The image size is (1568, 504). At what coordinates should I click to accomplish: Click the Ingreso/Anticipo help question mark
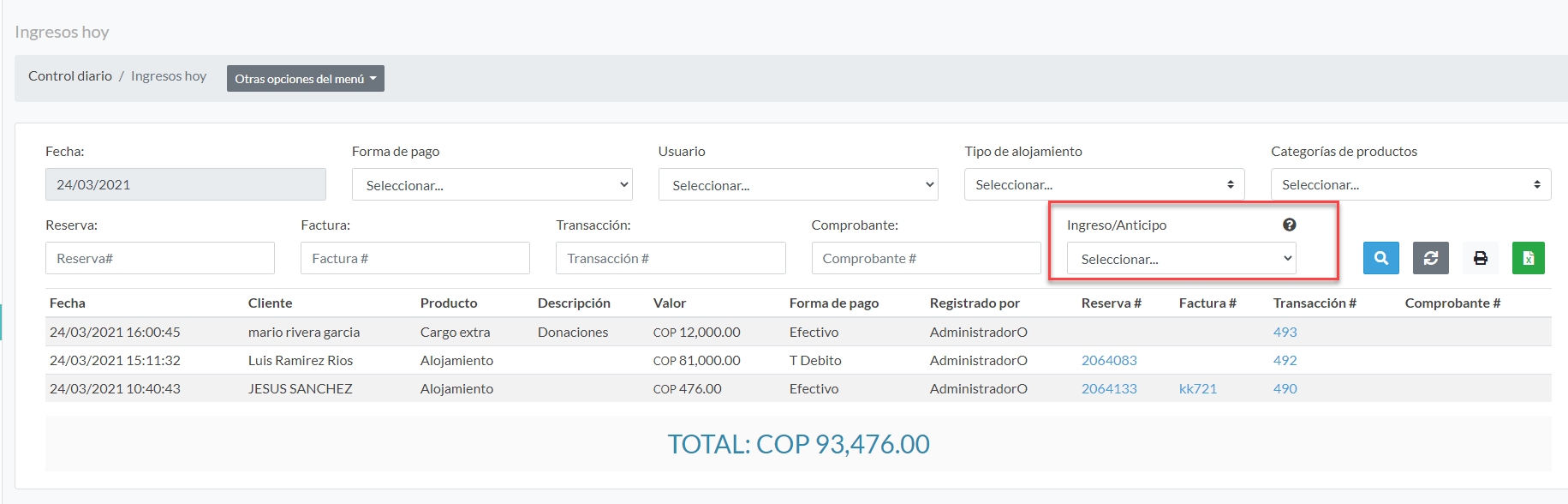[1289, 225]
